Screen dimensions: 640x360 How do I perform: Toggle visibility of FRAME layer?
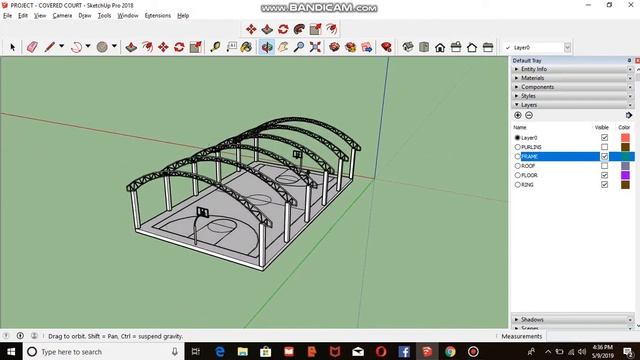[x=604, y=156]
